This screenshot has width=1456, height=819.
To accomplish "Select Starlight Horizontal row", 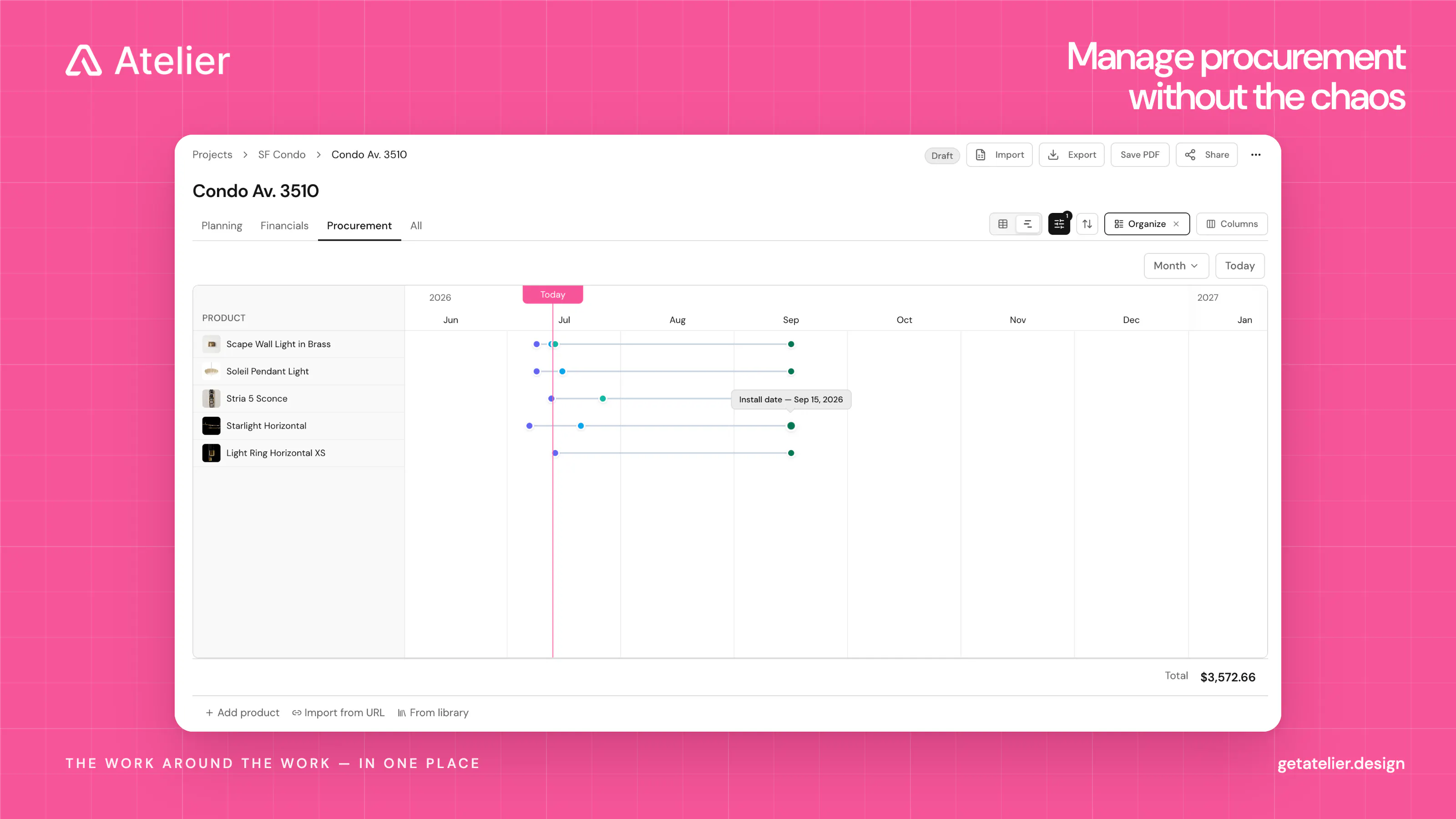I will (x=299, y=425).
